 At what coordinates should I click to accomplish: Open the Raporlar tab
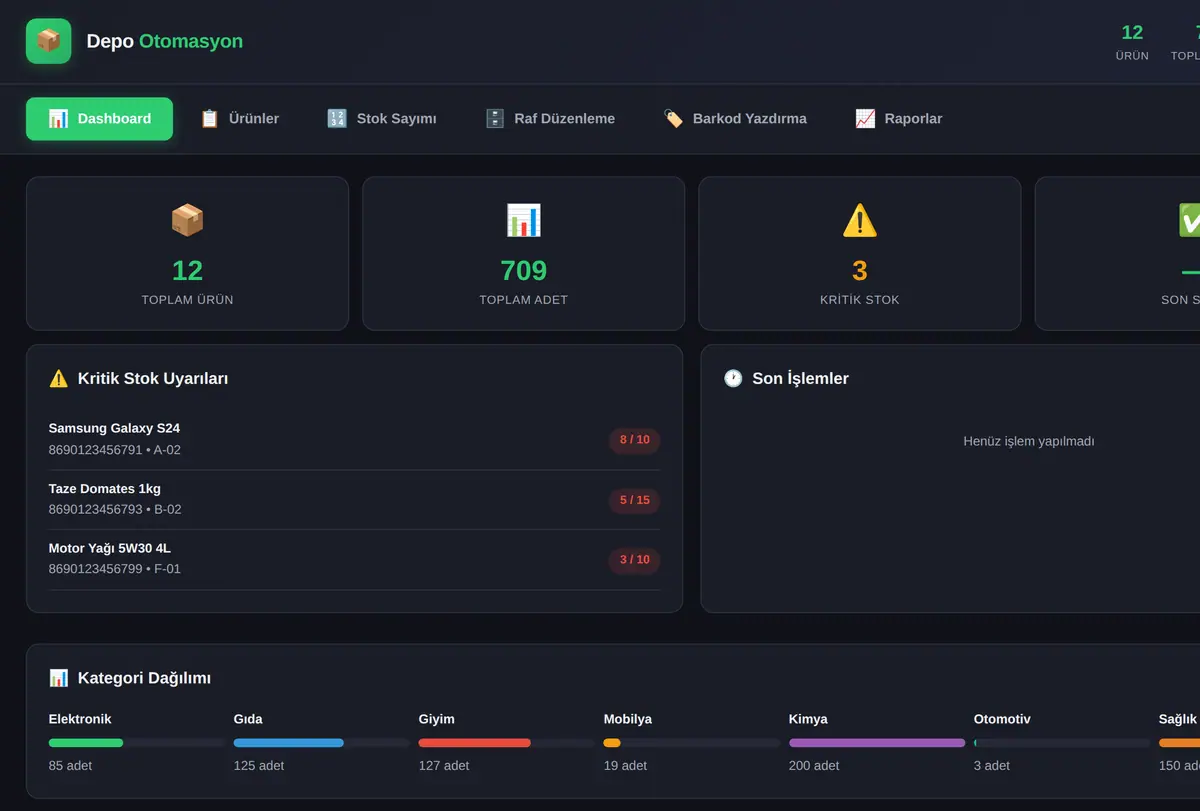pyautogui.click(x=898, y=119)
